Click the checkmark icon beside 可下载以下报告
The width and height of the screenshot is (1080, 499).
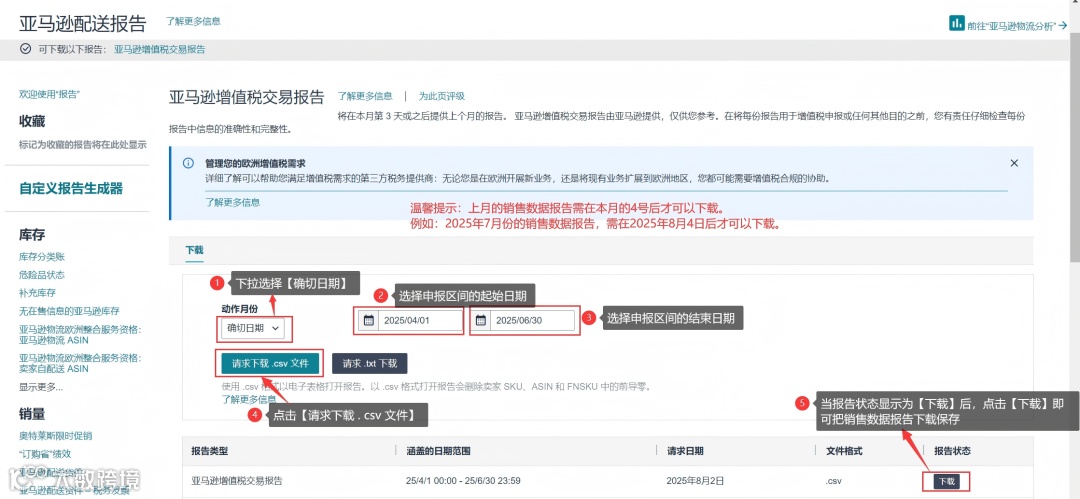click(25, 49)
